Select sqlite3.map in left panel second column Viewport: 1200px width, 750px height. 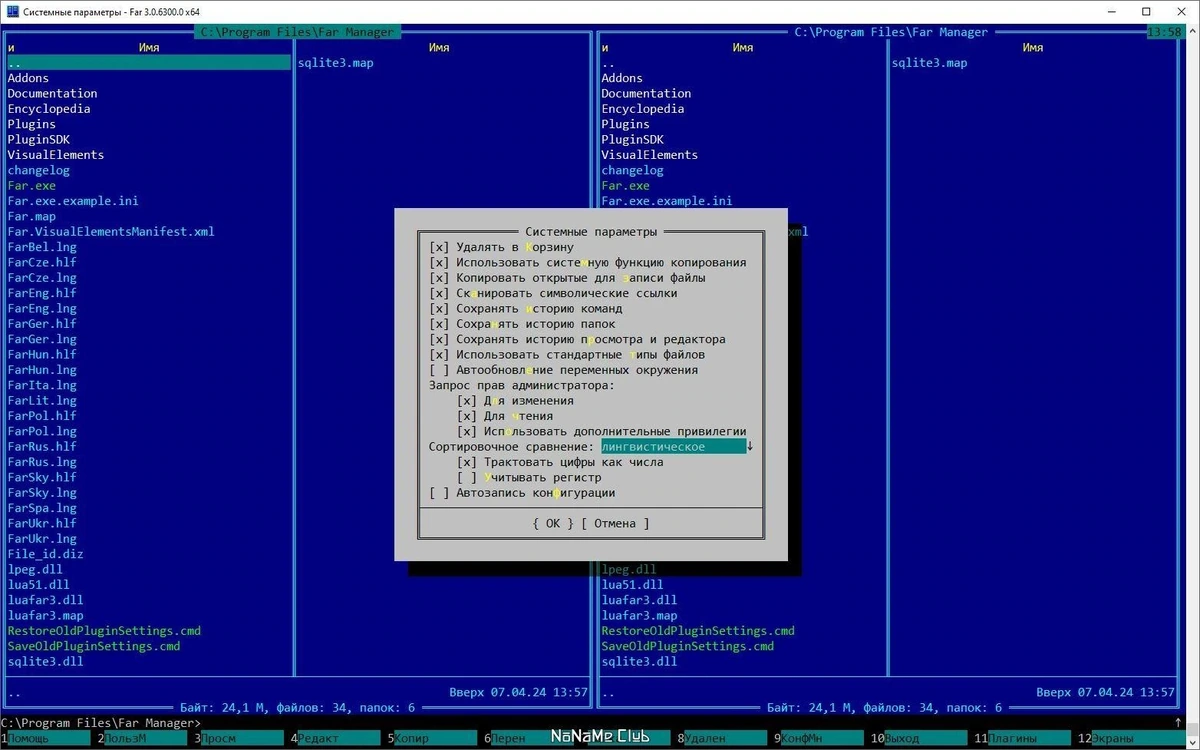(335, 62)
